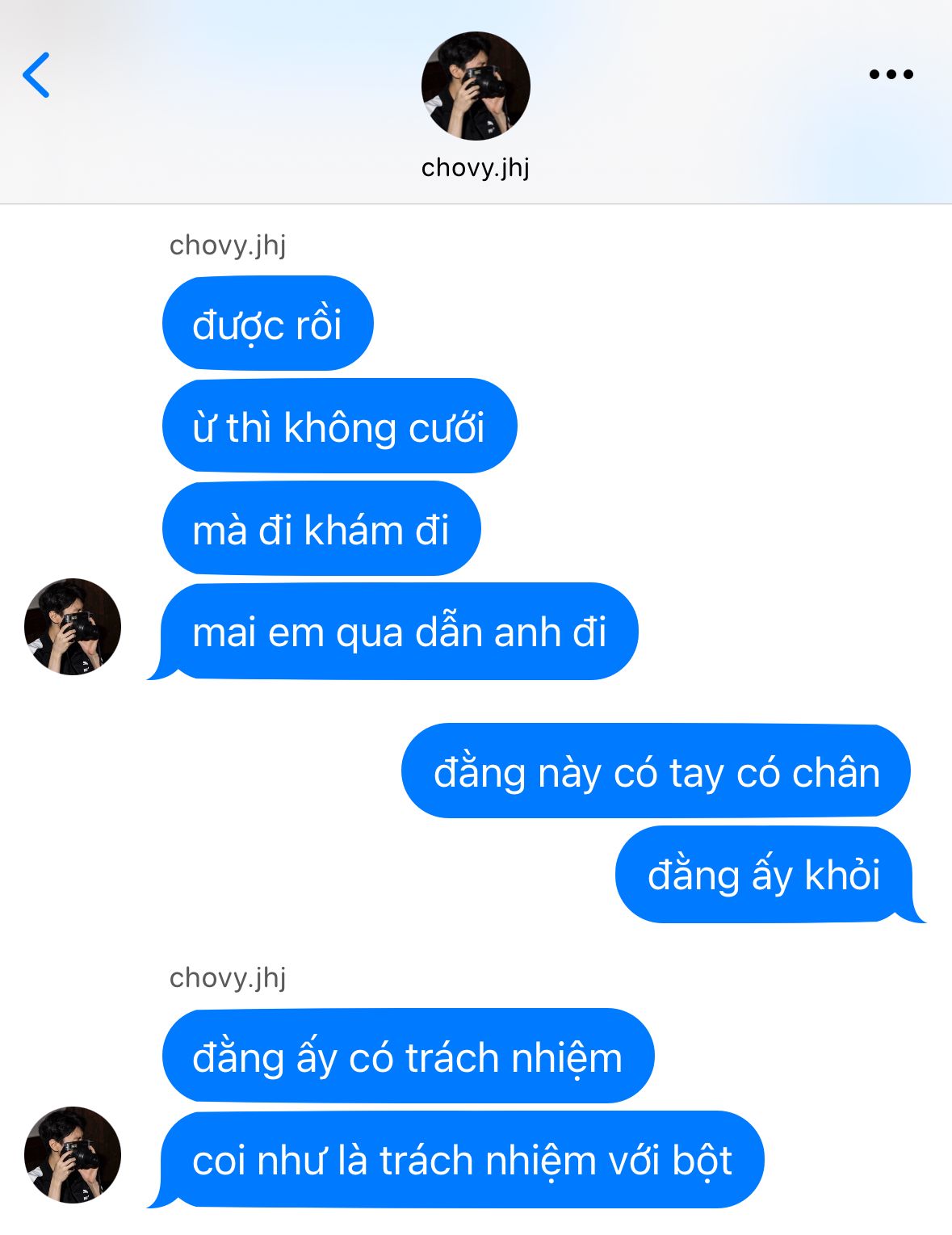Tap avatar beside 'coi như là trách nhiệm với bột'
The height and width of the screenshot is (1235, 952).
[x=73, y=1155]
